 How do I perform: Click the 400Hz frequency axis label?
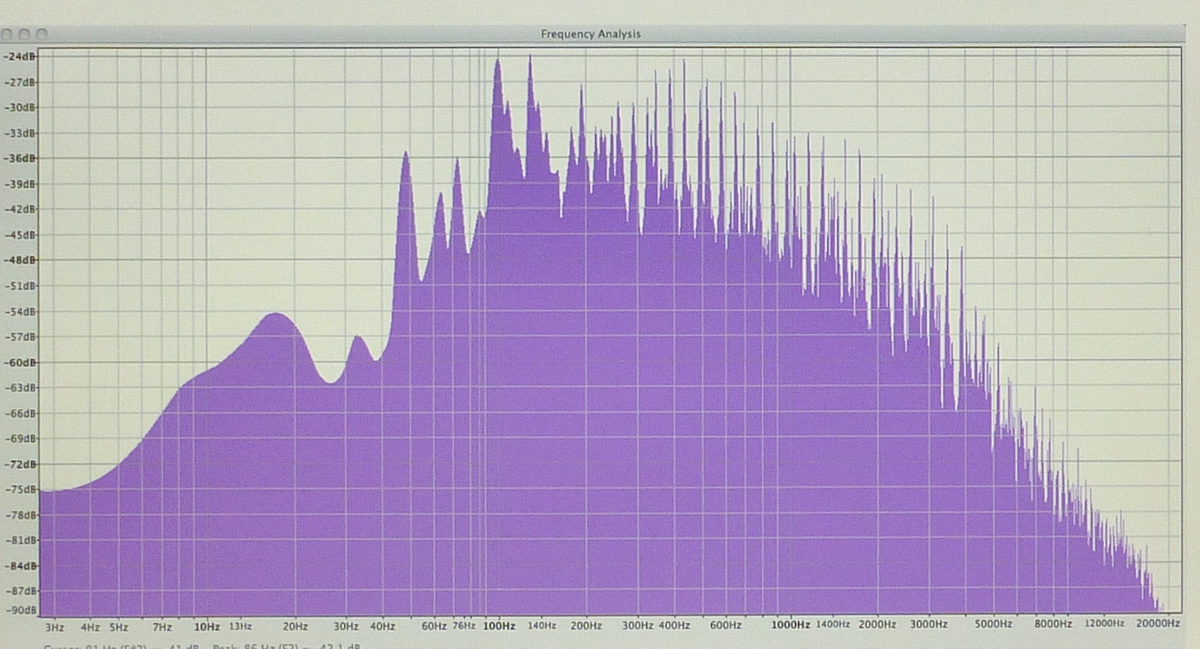coord(674,626)
